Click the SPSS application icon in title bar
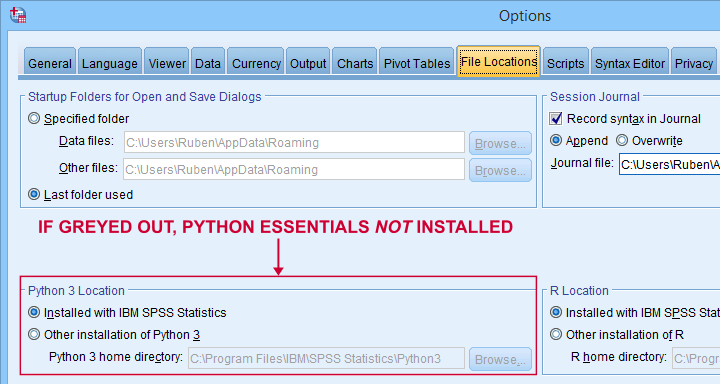The height and width of the screenshot is (384, 720). (x=18, y=15)
